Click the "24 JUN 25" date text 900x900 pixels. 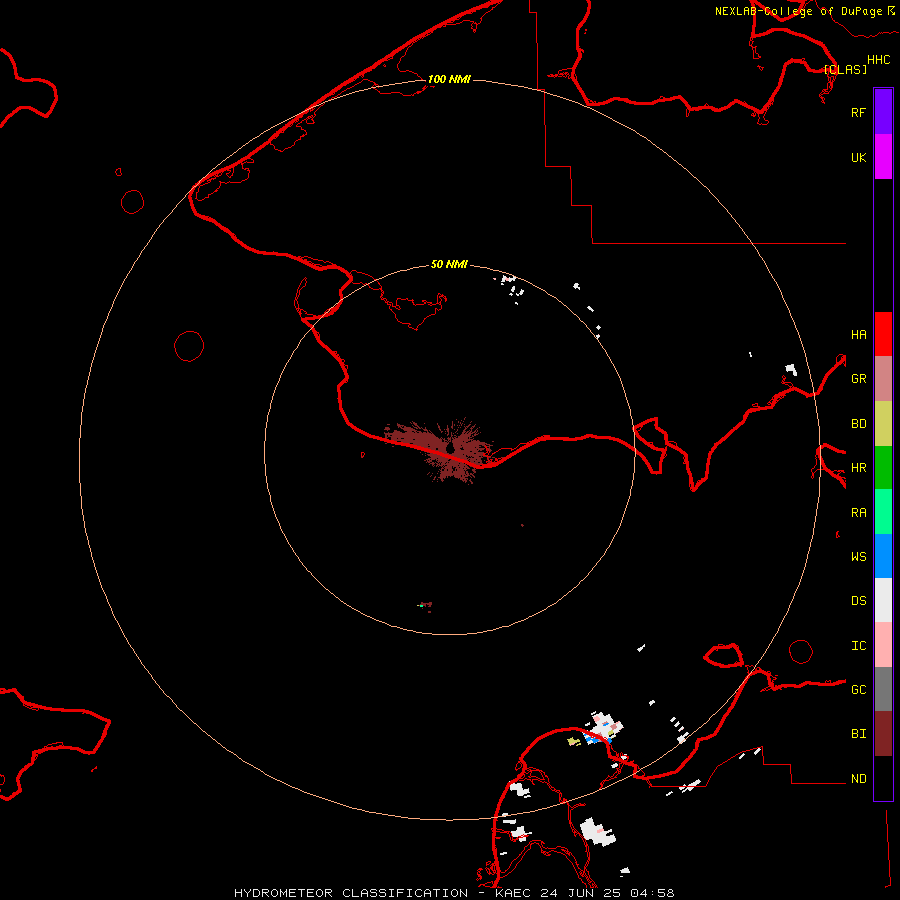click(580, 893)
